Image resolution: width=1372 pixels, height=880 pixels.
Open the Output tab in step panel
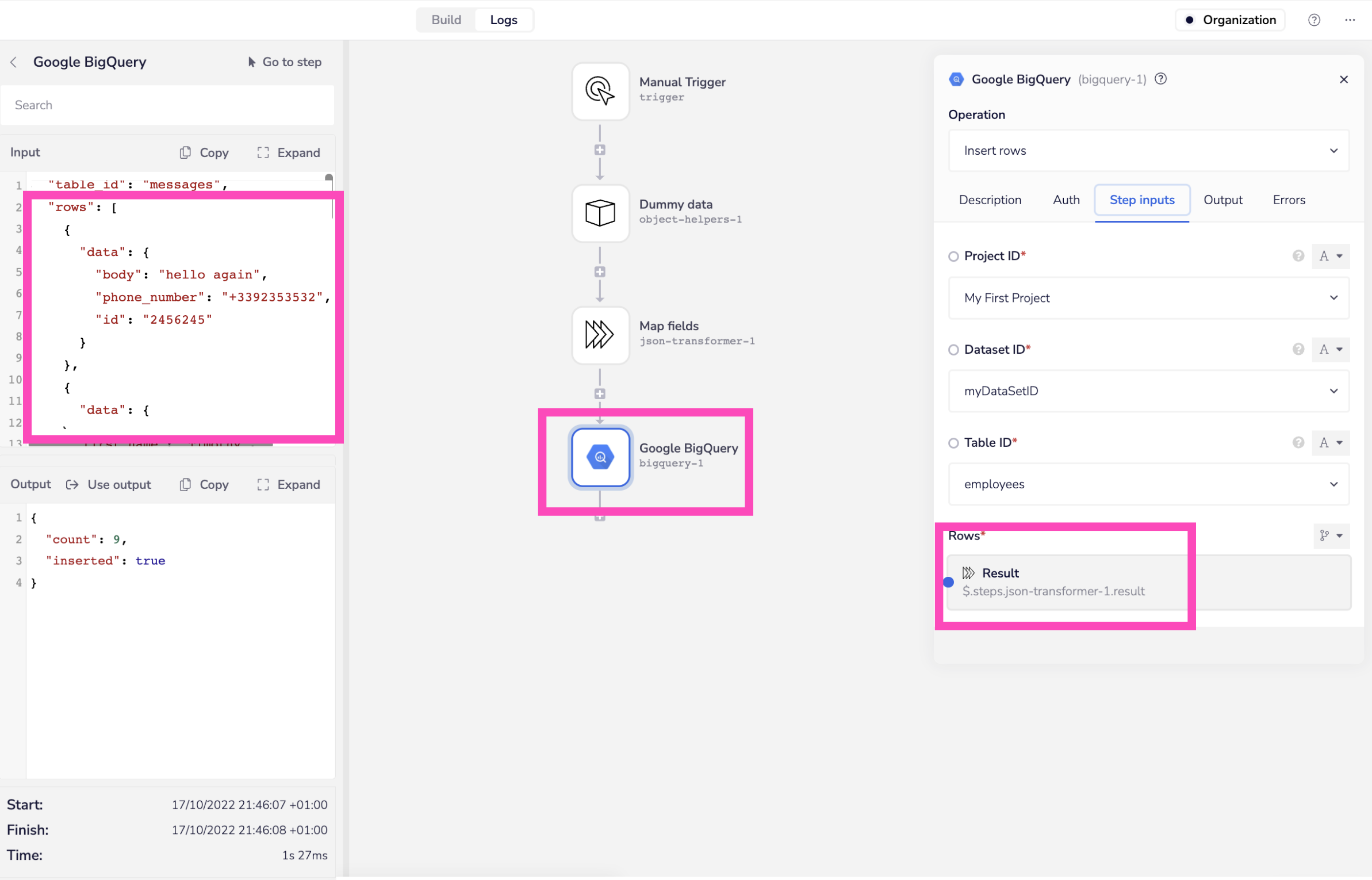tap(1222, 200)
